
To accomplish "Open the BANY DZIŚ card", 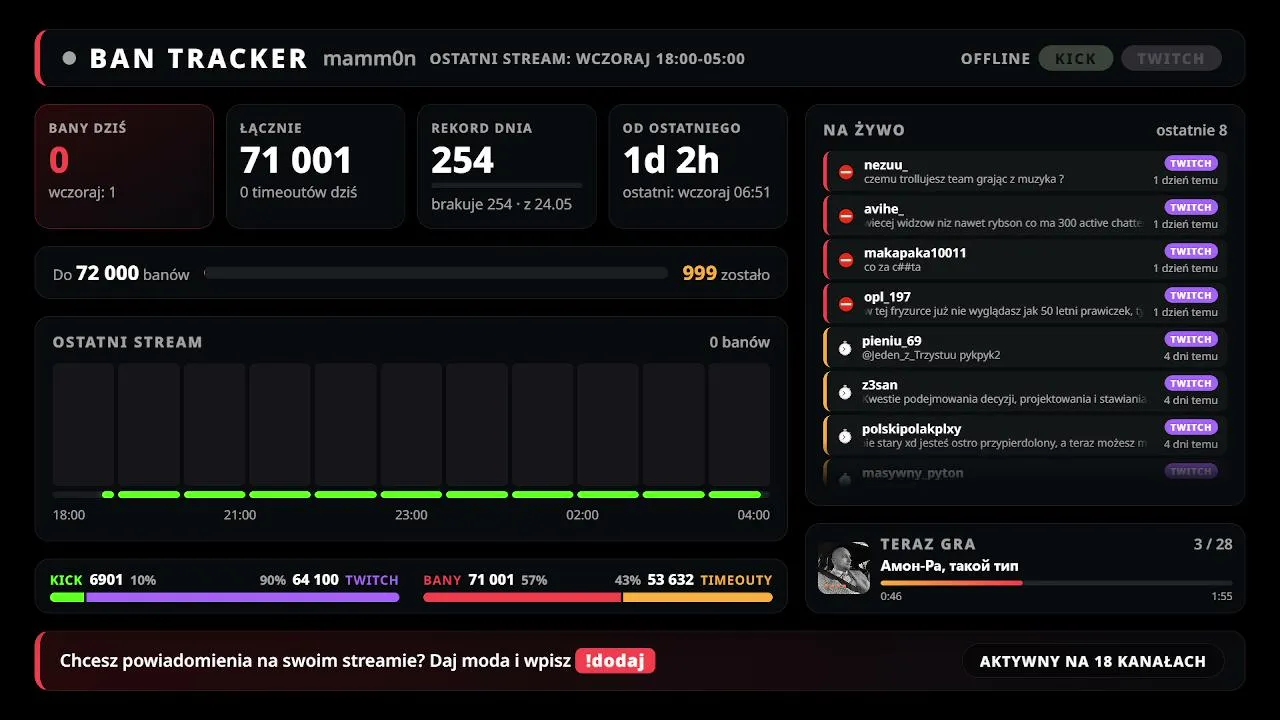I will pyautogui.click(x=124, y=166).
